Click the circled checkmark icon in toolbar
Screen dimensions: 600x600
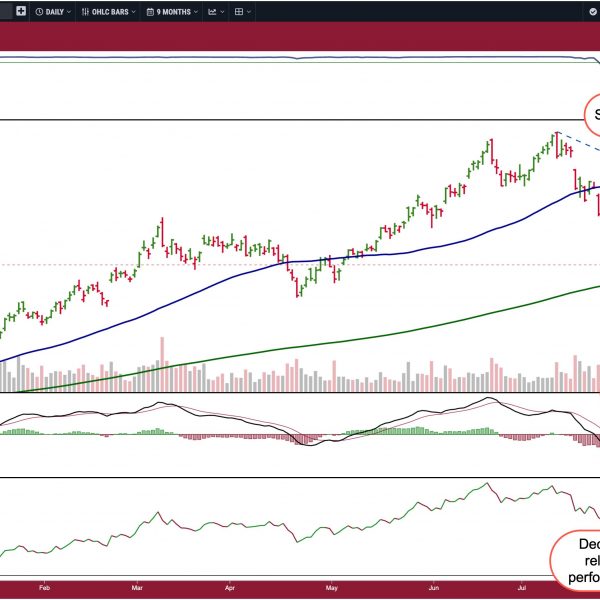[593, 12]
